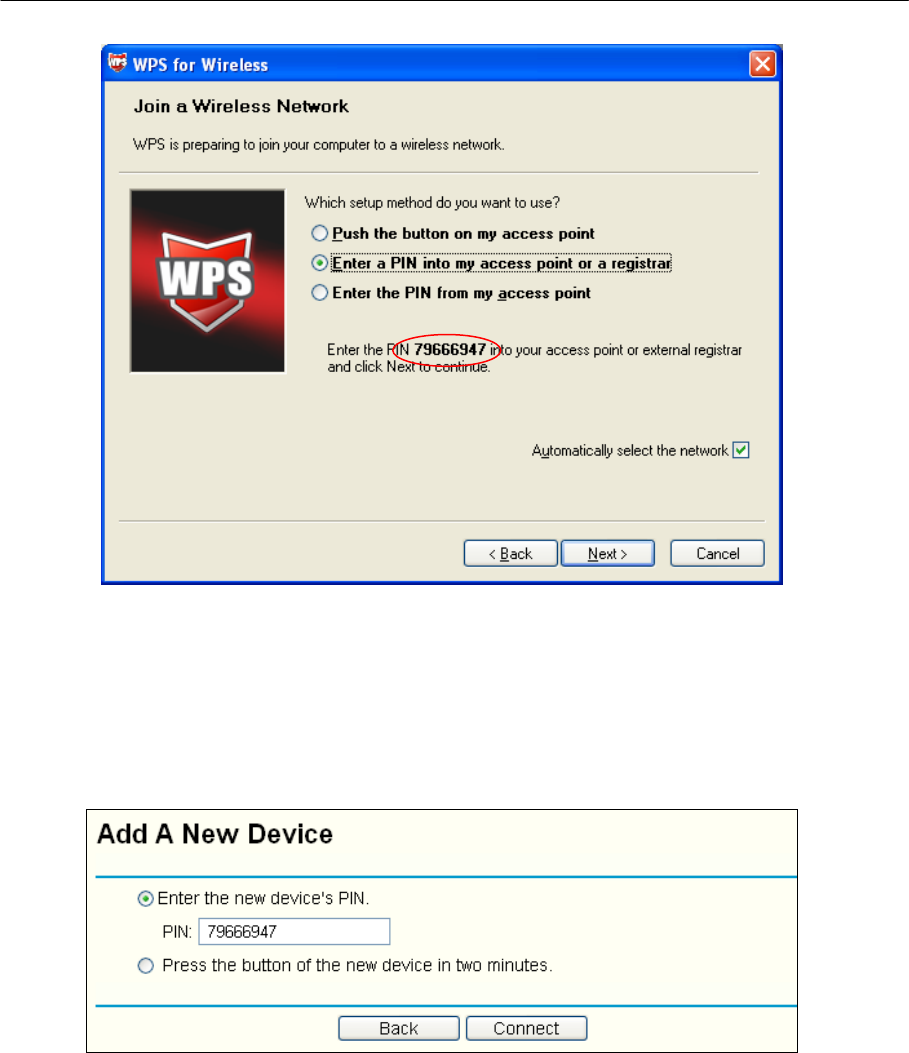Click the PIN input field containing 79666947
Screen dimensions: 909x1053
(x=294, y=931)
